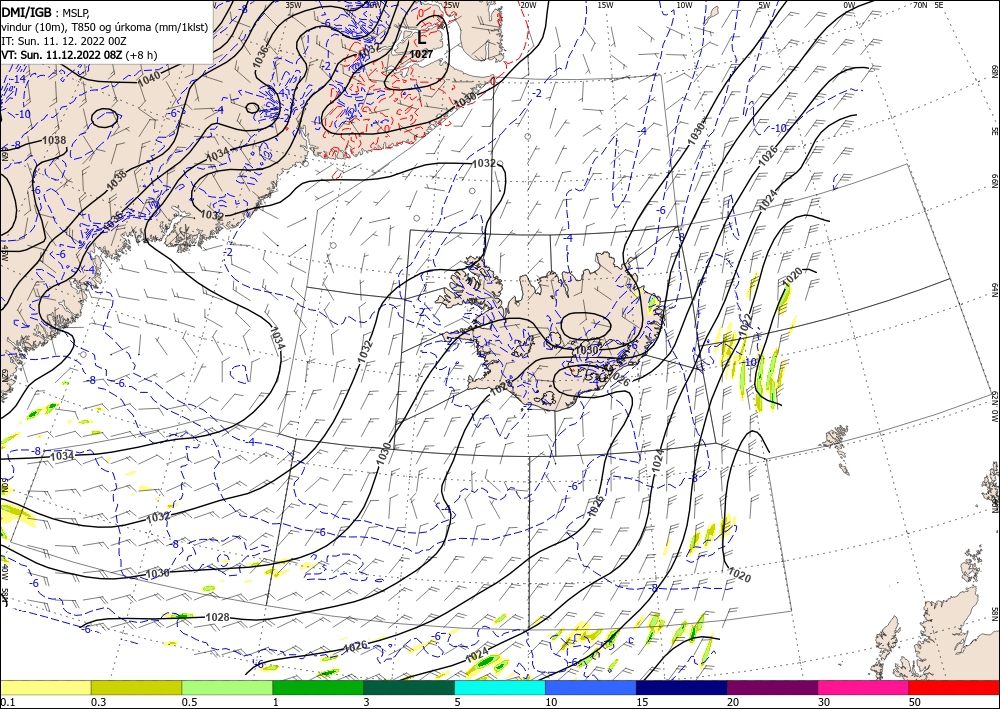This screenshot has height=709, width=1000.
Task: Select the pink 30–50 legend swatch
Action: click(x=864, y=687)
